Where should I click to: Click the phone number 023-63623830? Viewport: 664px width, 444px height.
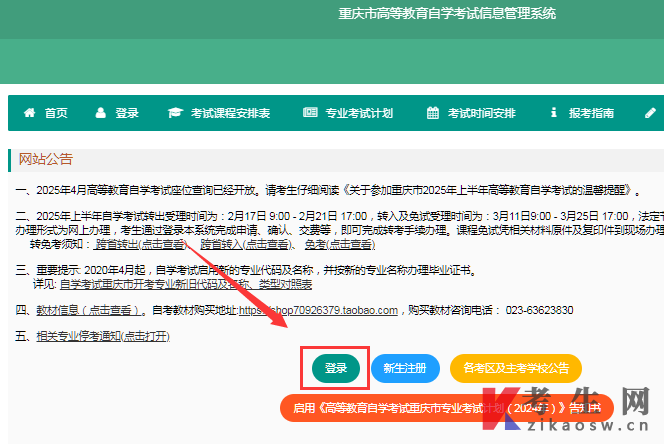pos(539,310)
